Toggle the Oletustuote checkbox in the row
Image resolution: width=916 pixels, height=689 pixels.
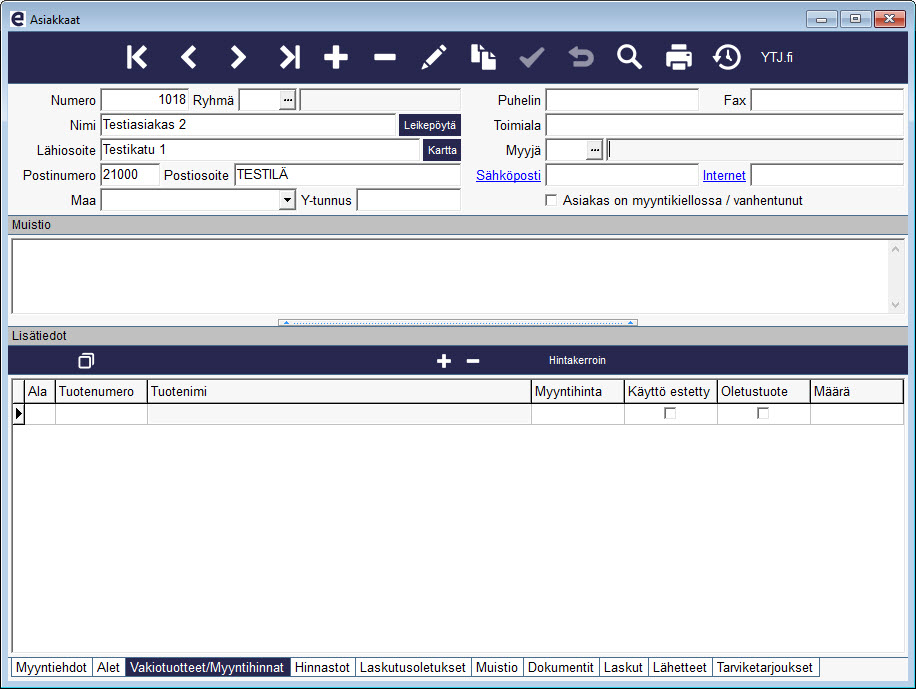click(763, 413)
